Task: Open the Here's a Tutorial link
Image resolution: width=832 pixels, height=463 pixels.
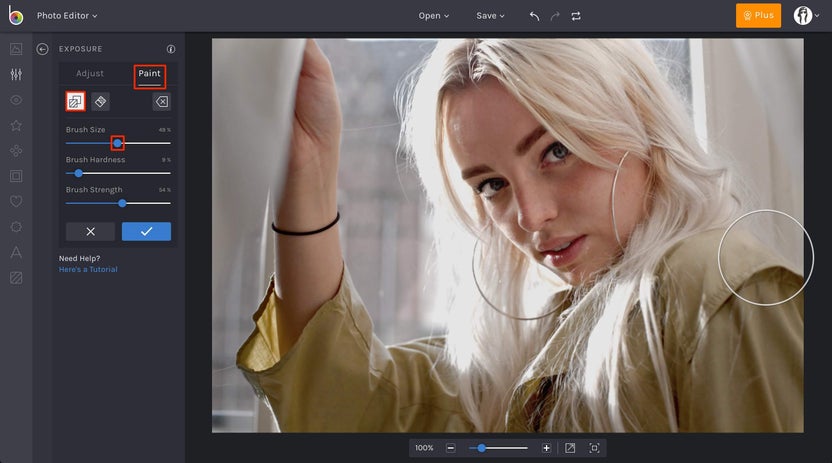Action: (88, 270)
